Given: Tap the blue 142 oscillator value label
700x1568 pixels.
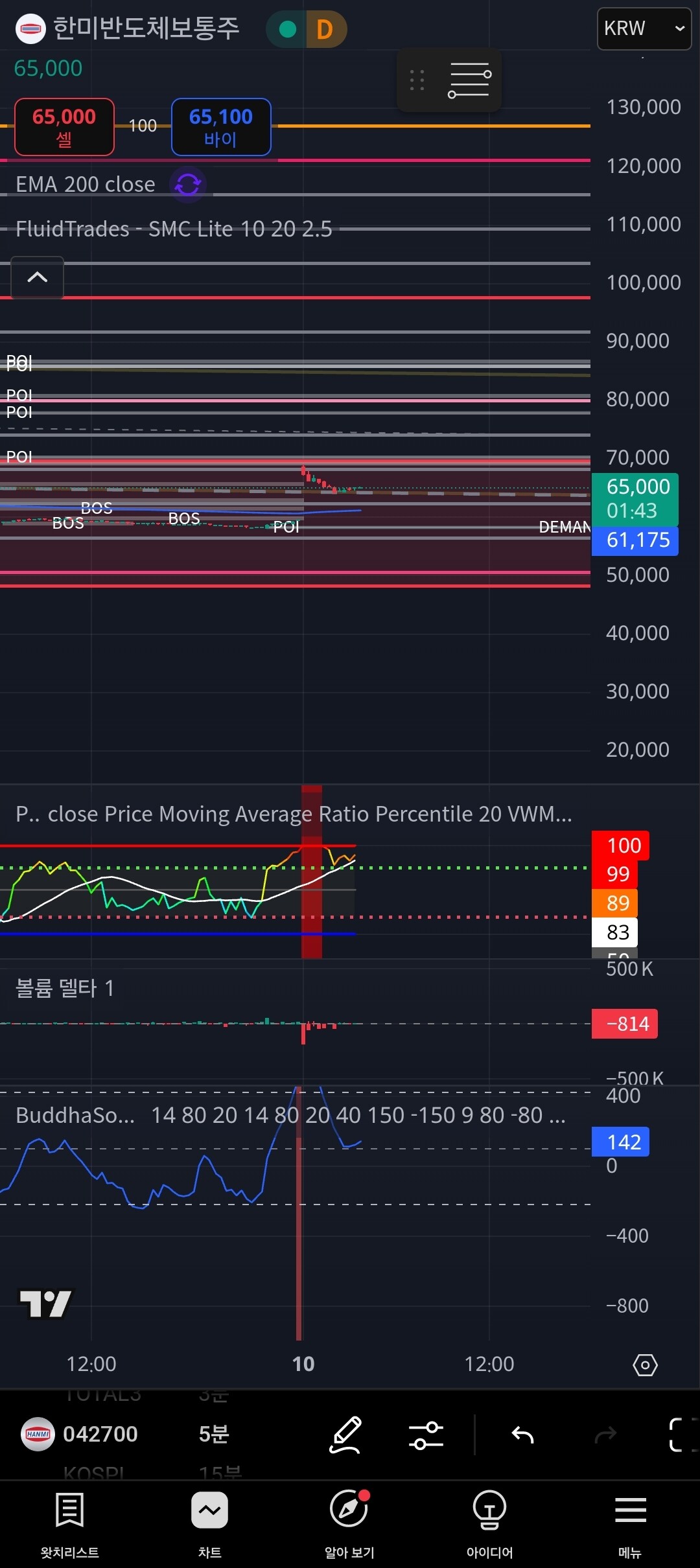Looking at the screenshot, I should coord(620,1142).
